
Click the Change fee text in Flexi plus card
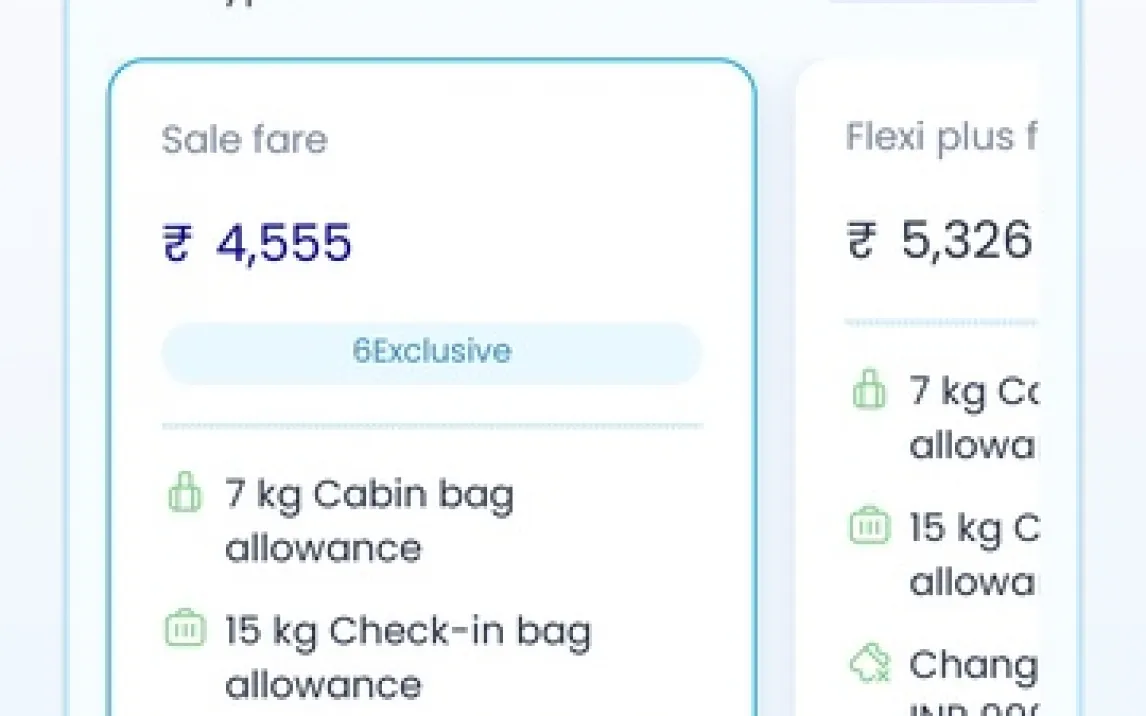972,664
